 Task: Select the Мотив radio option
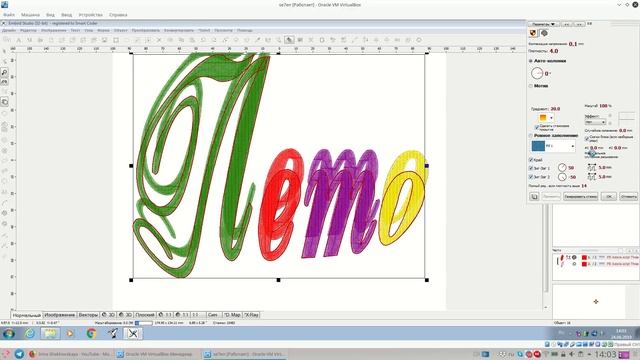coord(531,86)
